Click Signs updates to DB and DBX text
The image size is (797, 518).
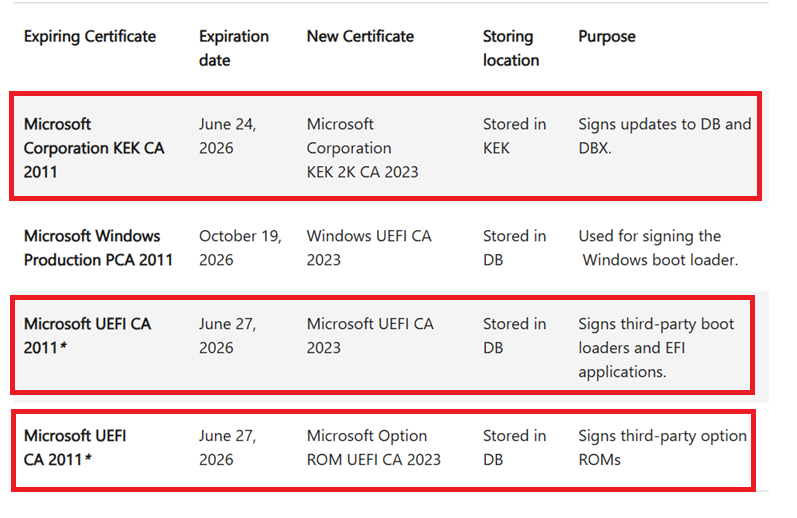tap(665, 136)
